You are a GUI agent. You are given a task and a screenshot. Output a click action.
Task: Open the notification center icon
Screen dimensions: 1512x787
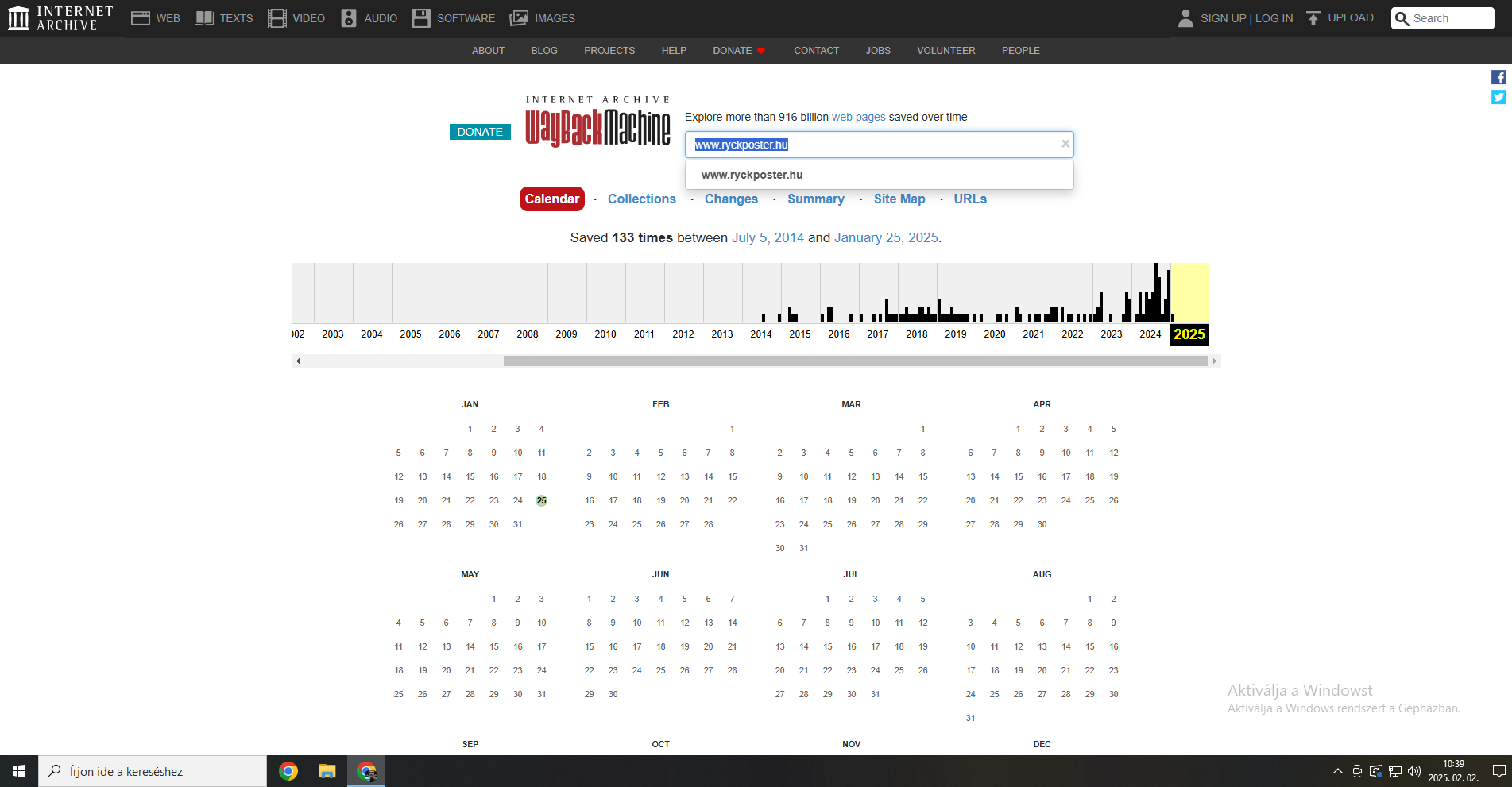point(1498,771)
